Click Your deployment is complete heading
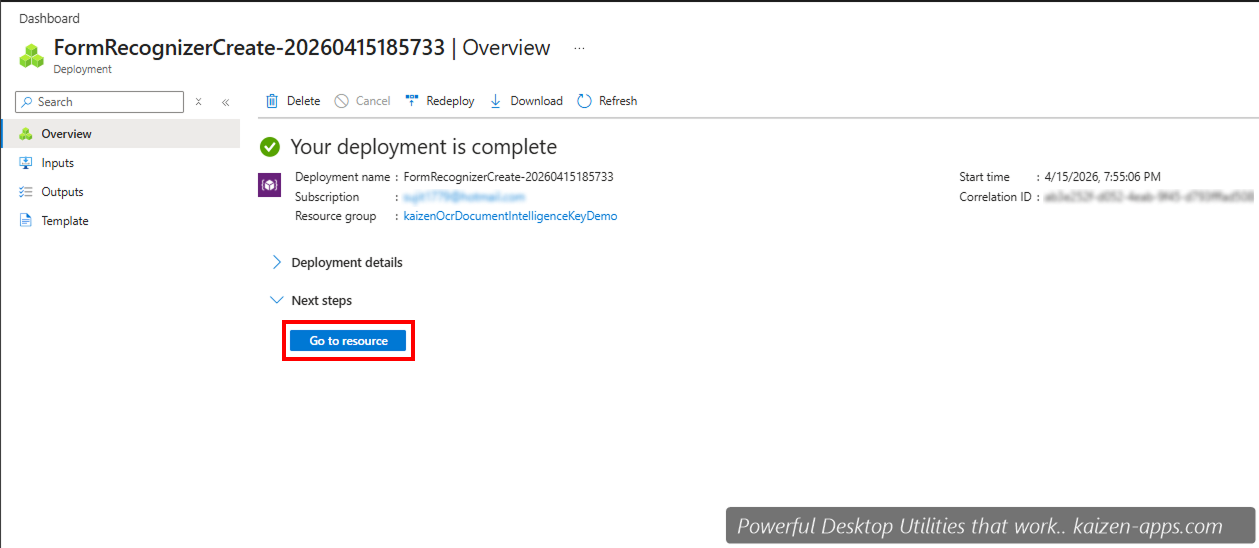The image size is (1259, 548). click(423, 147)
